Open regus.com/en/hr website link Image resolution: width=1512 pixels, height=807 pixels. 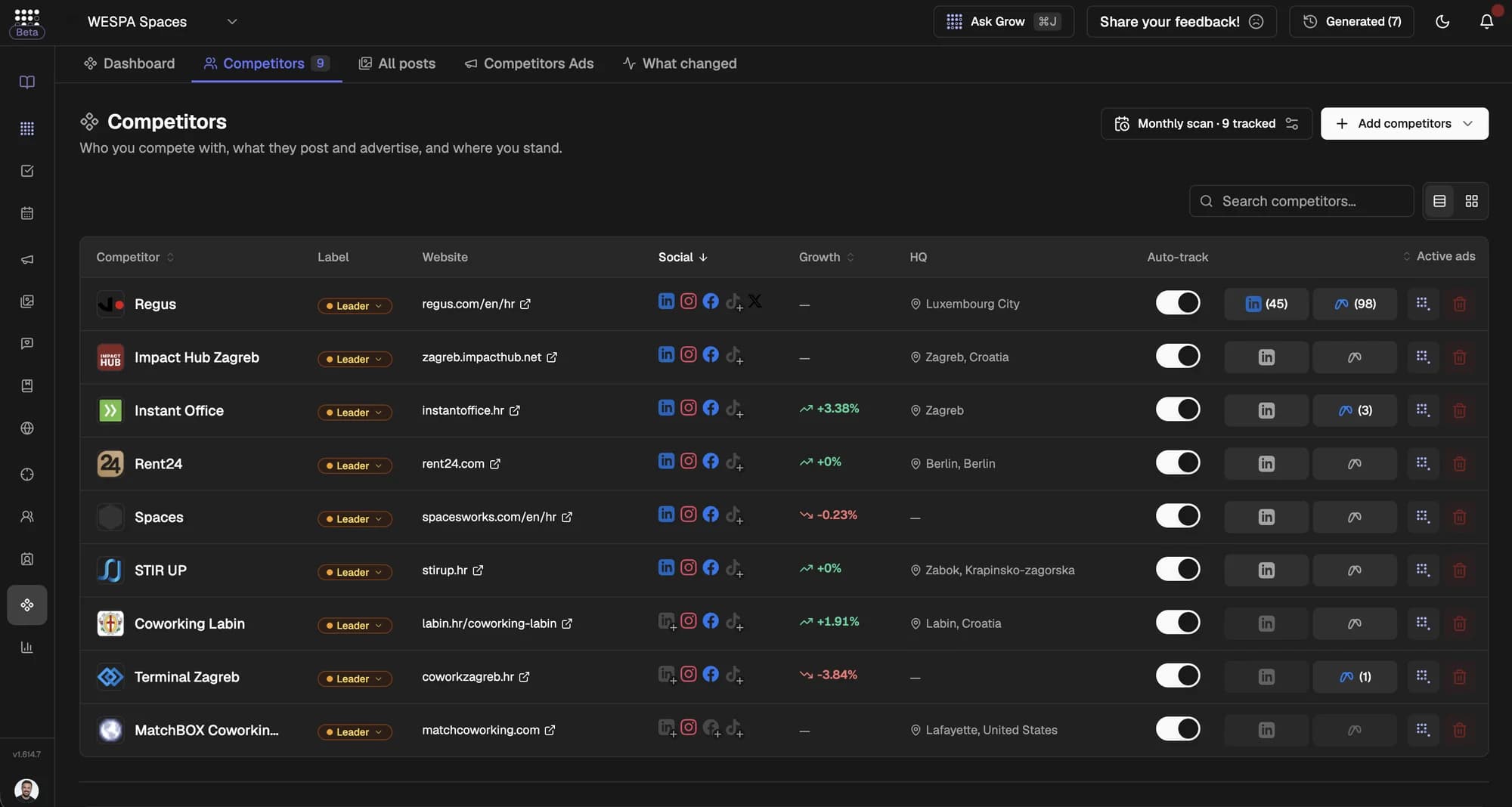(x=476, y=304)
